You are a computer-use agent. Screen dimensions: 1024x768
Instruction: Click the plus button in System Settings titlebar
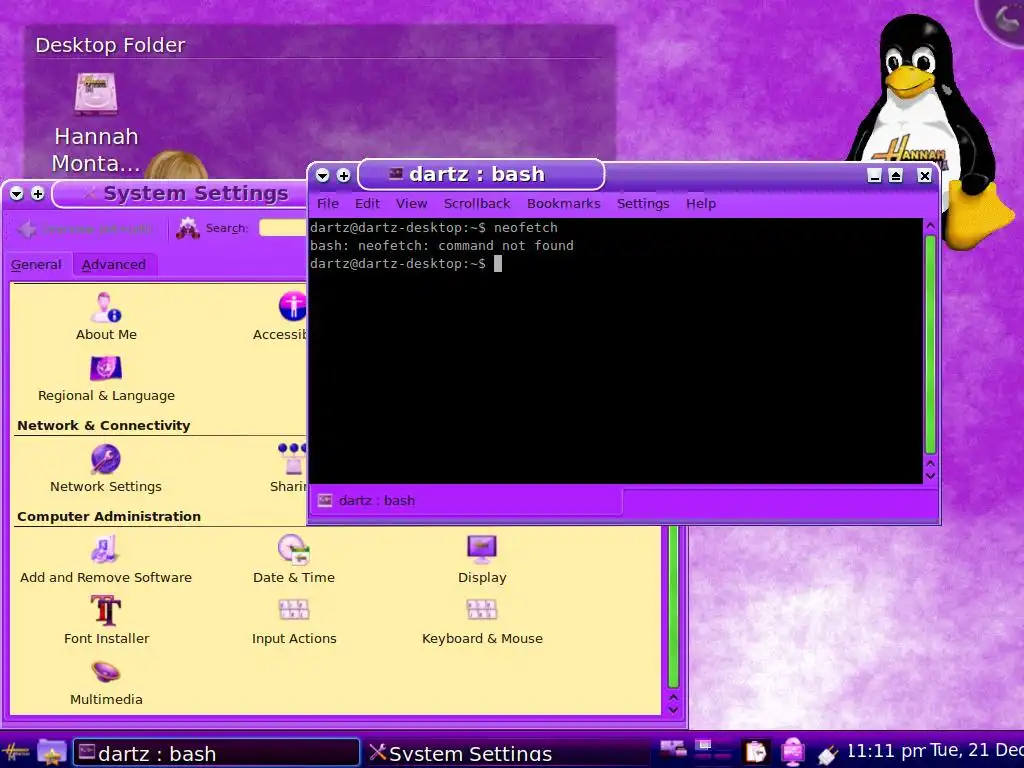[38, 194]
